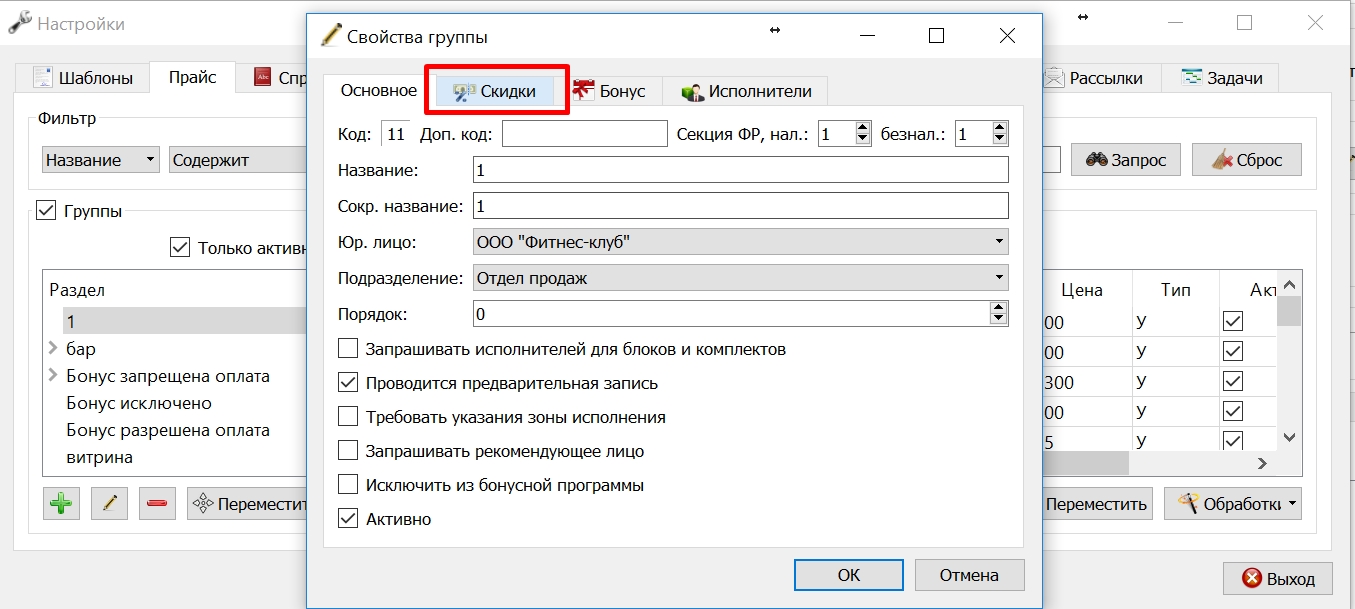Increase the безнал. section spinner value
The height and width of the screenshot is (609, 1355).
(x=999, y=128)
